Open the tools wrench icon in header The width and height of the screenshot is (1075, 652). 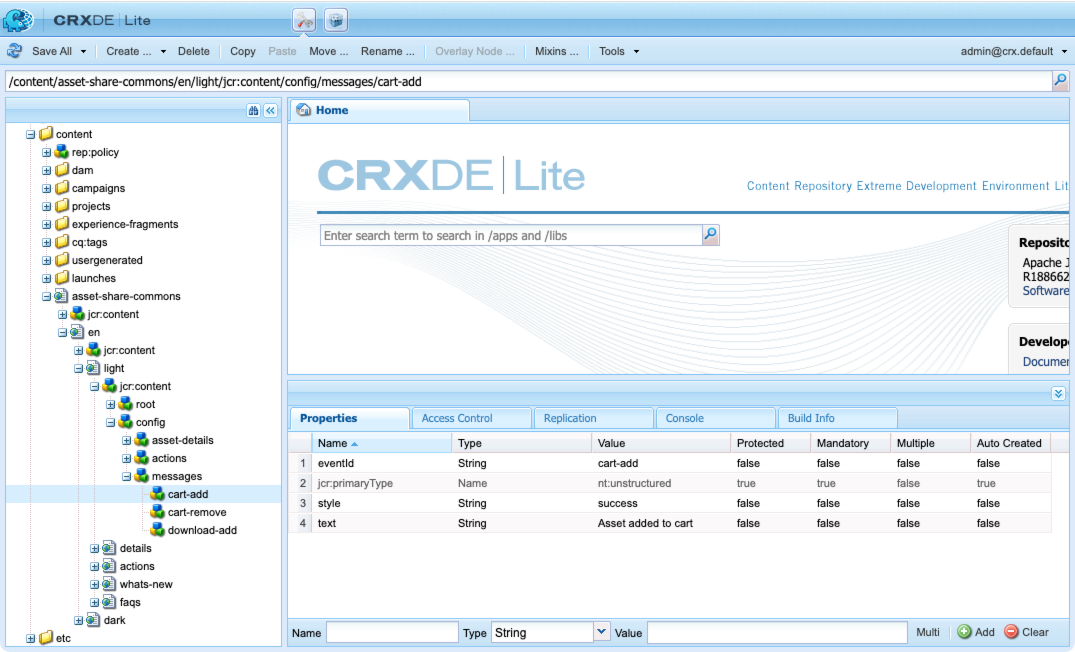click(x=304, y=20)
